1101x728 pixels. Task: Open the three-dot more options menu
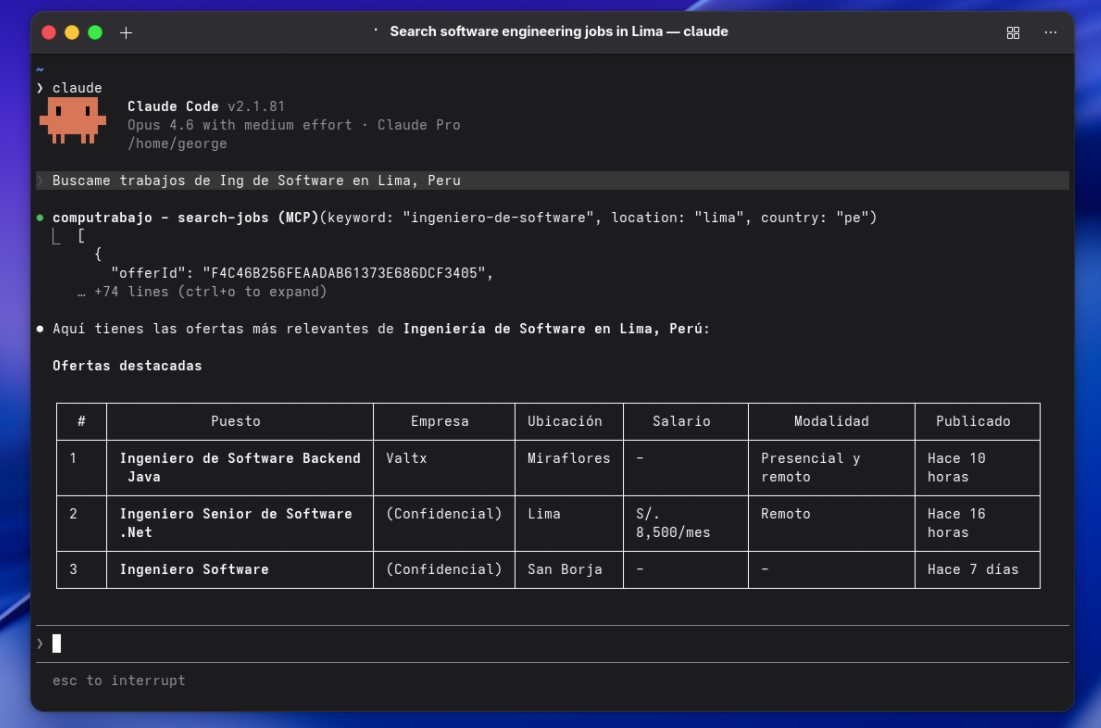tap(1050, 32)
